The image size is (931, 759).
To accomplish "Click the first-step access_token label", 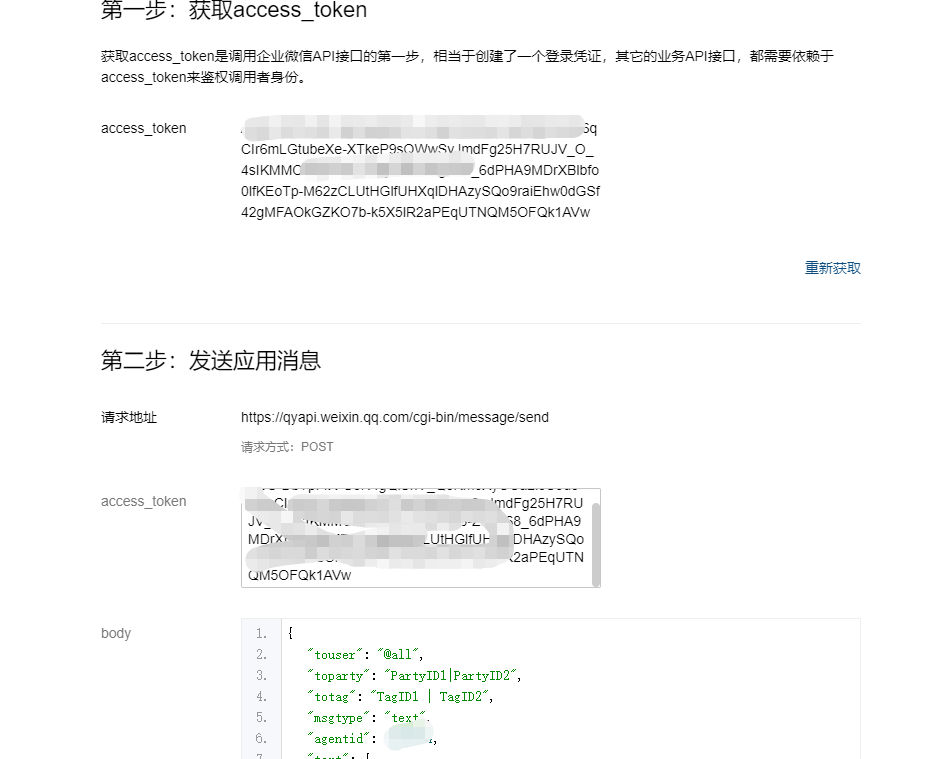I will [x=144, y=128].
